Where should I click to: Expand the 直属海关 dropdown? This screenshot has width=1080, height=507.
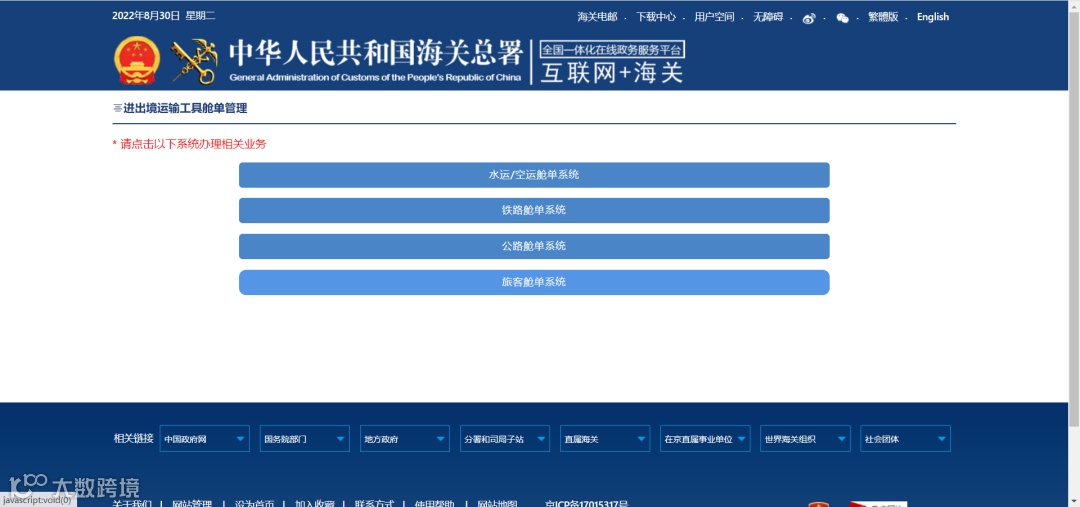605,439
